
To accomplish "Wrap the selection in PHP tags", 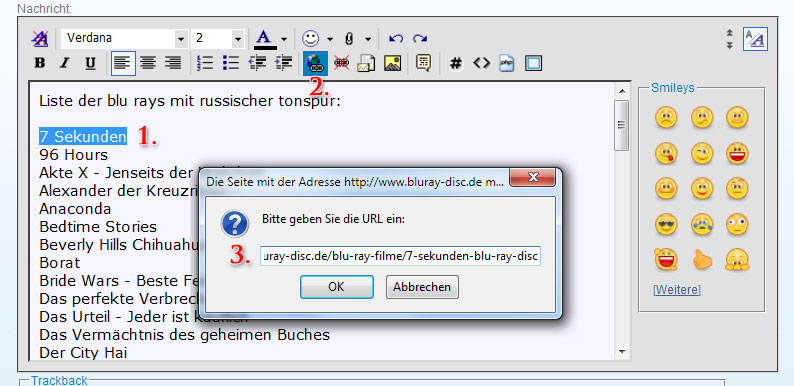I will [507, 63].
